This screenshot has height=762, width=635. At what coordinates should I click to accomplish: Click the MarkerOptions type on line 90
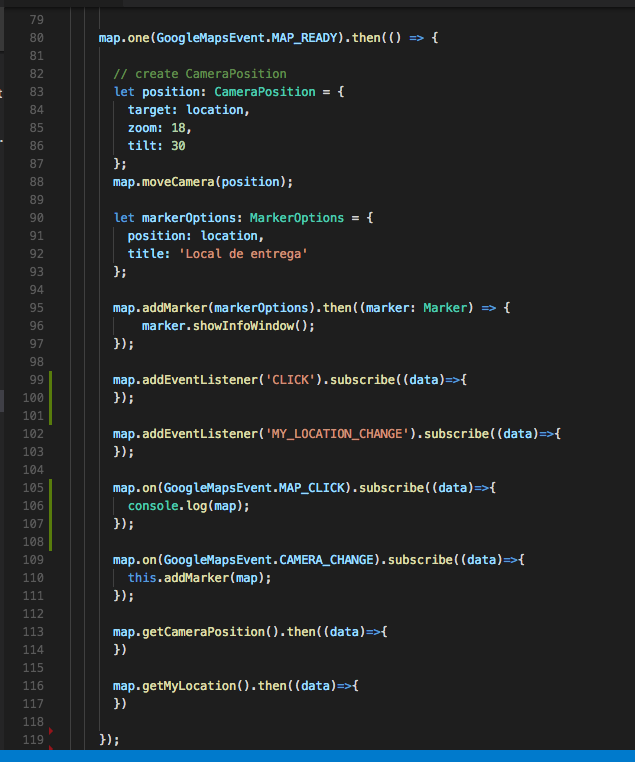coord(297,218)
